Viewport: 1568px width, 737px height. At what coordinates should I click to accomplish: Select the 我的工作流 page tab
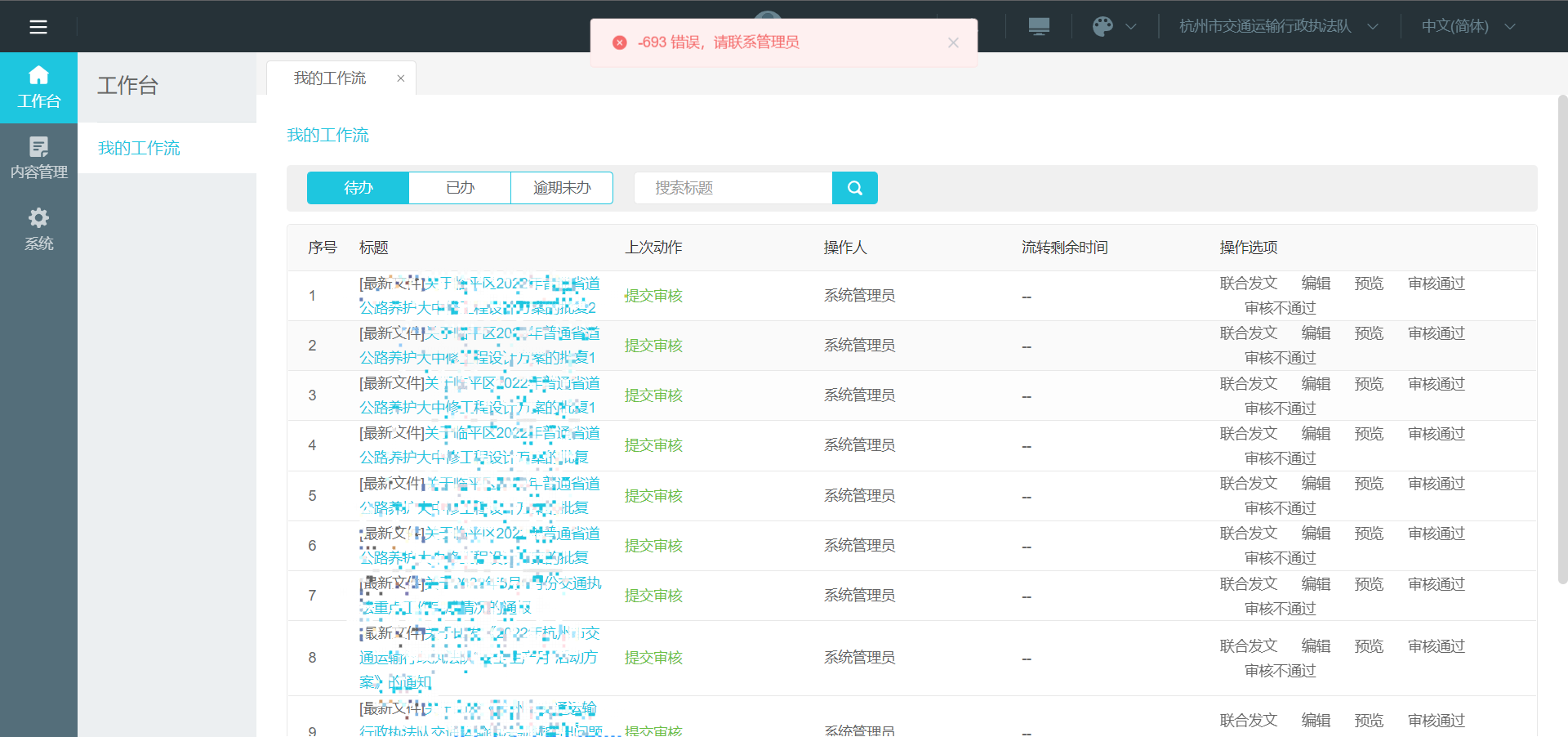point(330,78)
